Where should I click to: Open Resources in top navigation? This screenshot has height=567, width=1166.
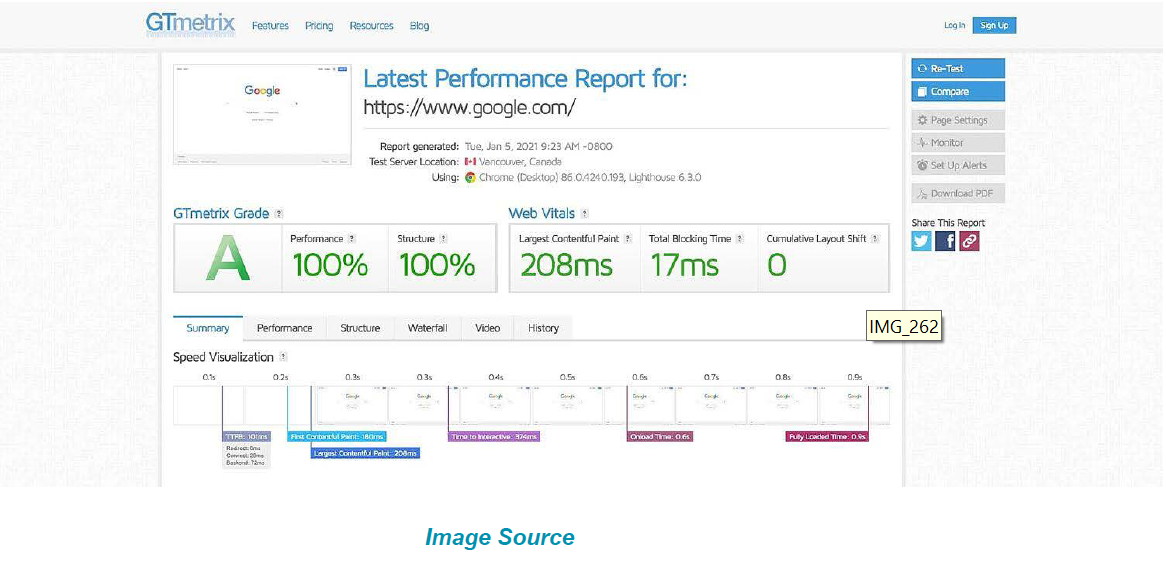[x=371, y=26]
